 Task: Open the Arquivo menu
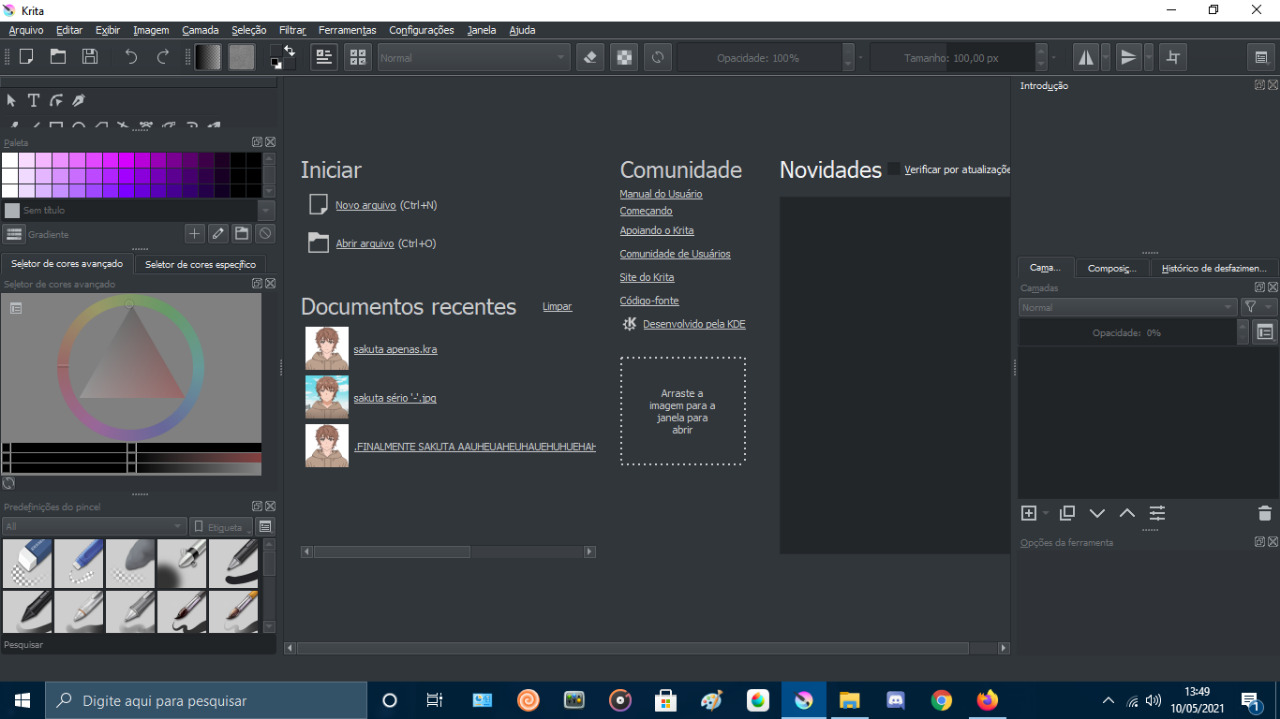26,30
